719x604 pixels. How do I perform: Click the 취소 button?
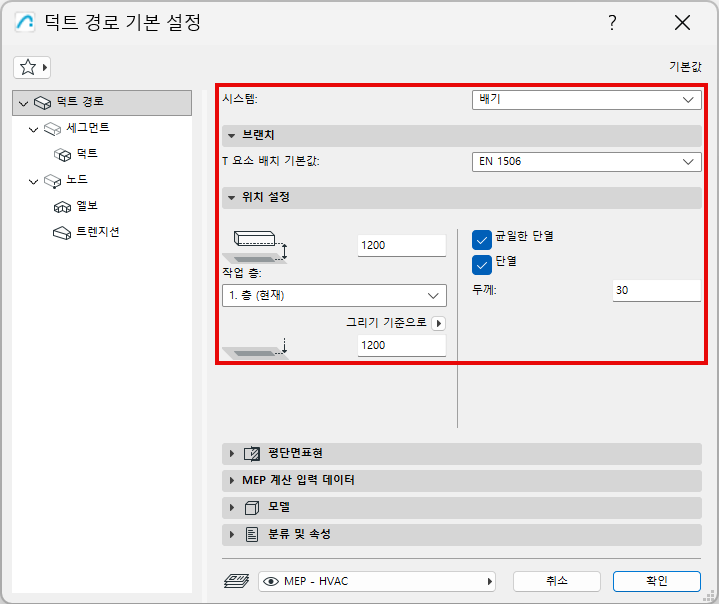click(x=557, y=581)
